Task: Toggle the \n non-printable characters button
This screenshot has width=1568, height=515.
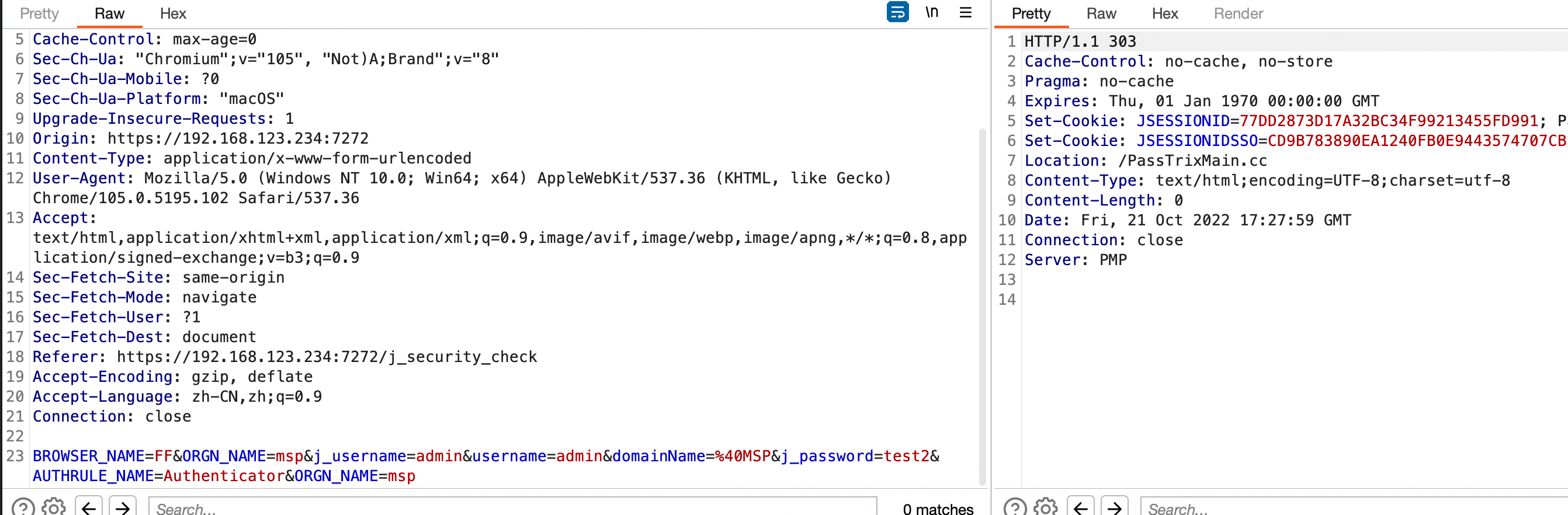Action: tap(931, 12)
